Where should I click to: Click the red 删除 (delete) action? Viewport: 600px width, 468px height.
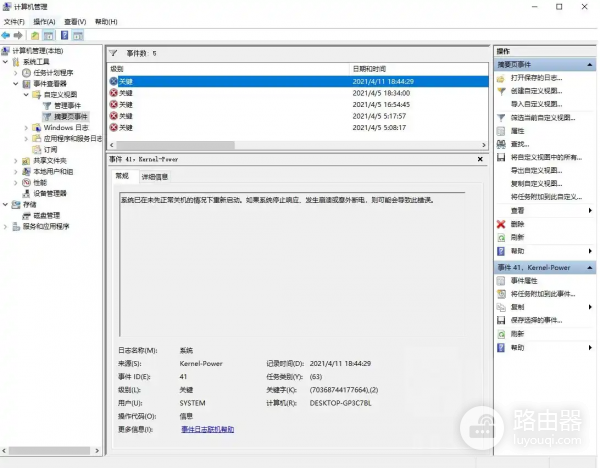pos(517,224)
